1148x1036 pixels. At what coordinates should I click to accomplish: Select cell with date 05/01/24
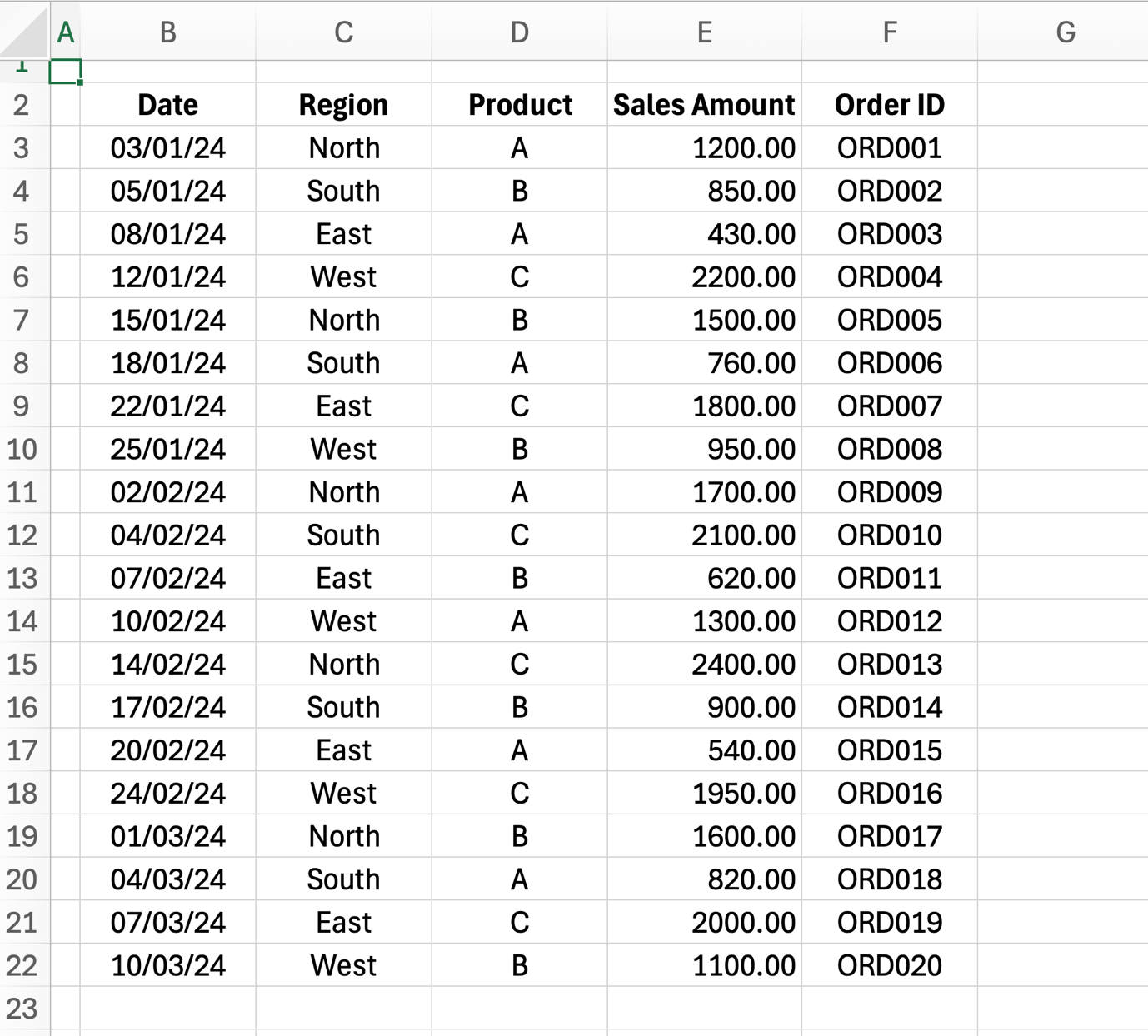(167, 191)
